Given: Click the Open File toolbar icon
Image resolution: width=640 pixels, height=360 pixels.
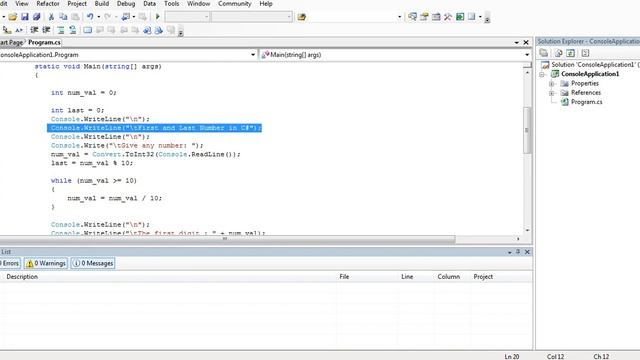Looking at the screenshot, I should (x=13, y=17).
